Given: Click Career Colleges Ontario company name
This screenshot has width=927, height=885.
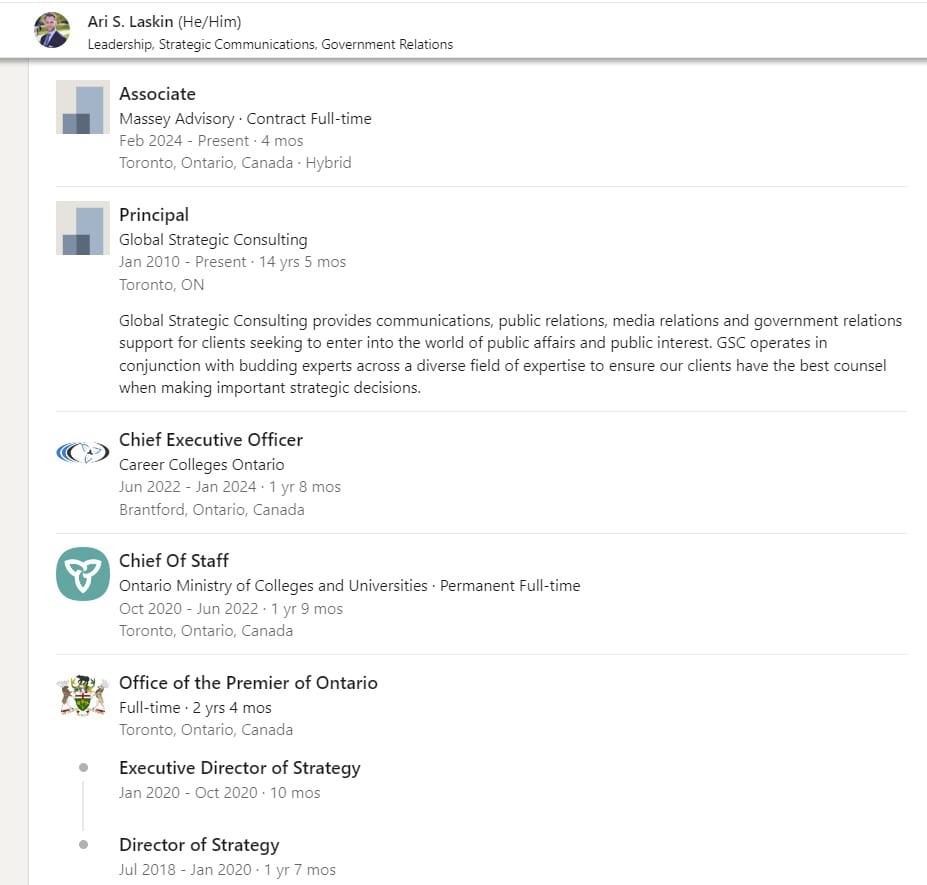Looking at the screenshot, I should (x=202, y=465).
